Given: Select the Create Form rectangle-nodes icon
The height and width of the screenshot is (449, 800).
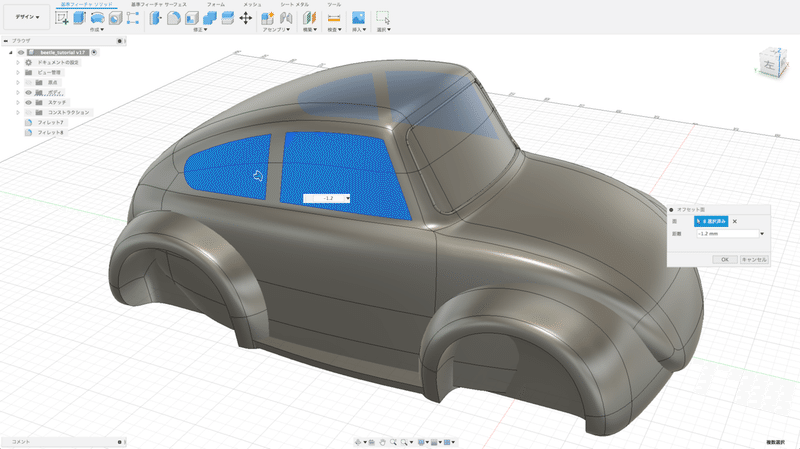Looking at the screenshot, I should pos(133,18).
